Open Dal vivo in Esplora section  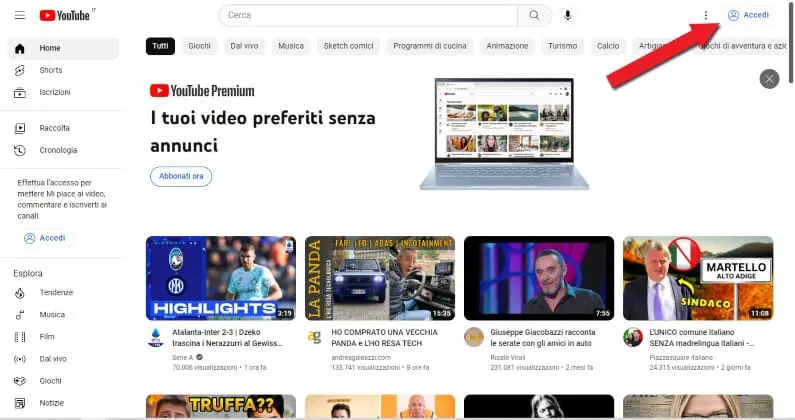click(63, 359)
